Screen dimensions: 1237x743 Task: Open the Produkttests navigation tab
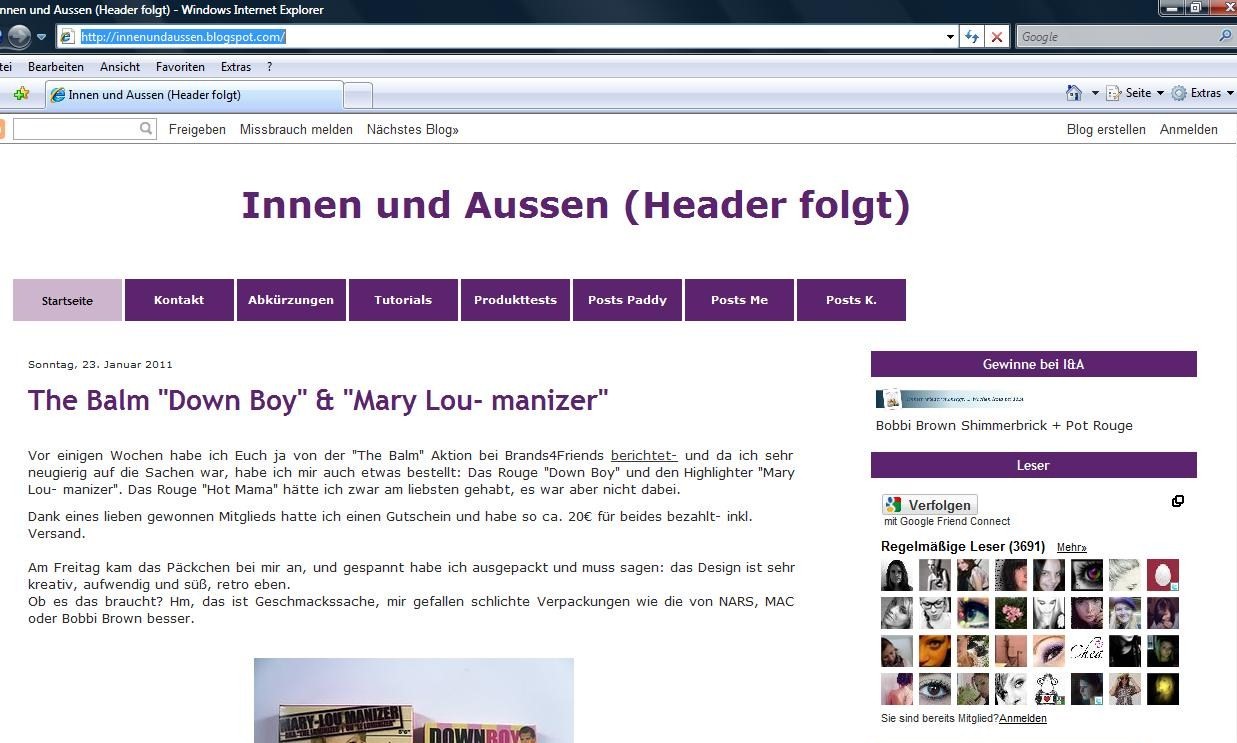tap(515, 300)
